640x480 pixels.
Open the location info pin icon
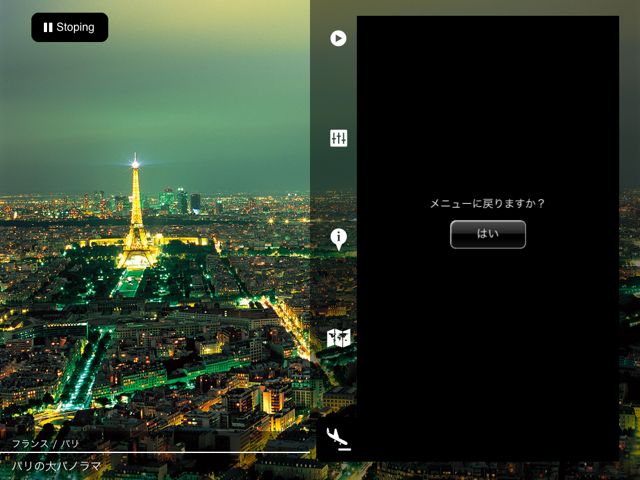tap(338, 239)
